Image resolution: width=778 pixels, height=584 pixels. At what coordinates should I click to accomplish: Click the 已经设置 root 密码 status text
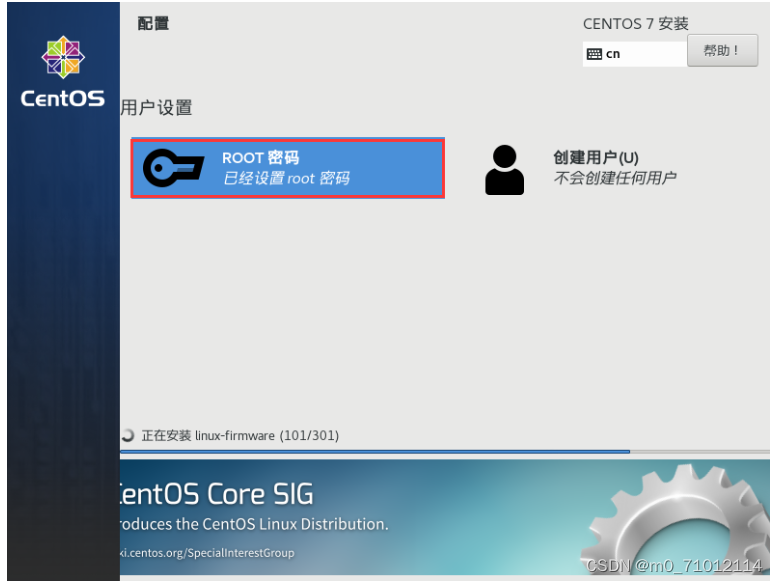[x=286, y=178]
